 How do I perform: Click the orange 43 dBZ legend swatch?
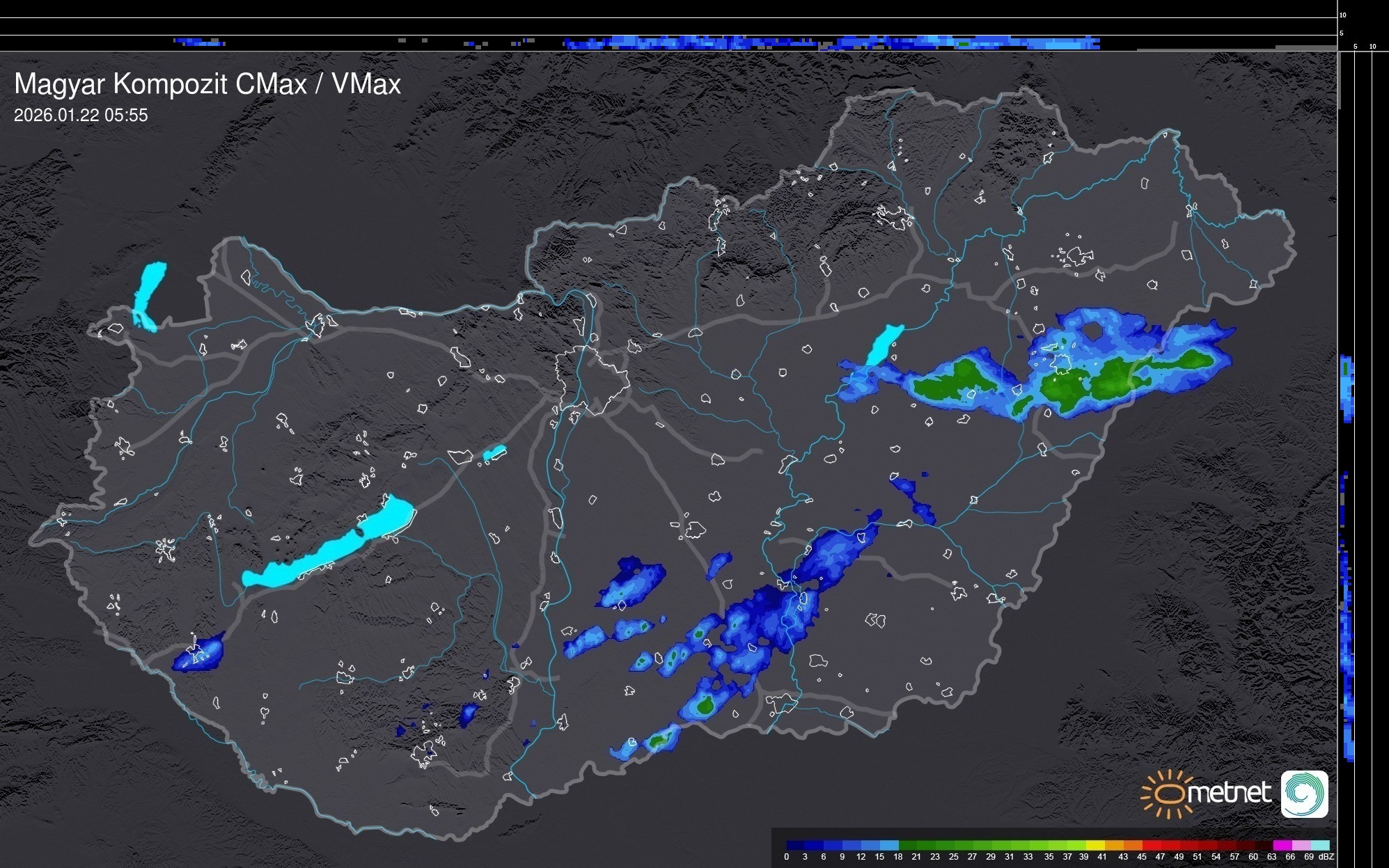1132,845
